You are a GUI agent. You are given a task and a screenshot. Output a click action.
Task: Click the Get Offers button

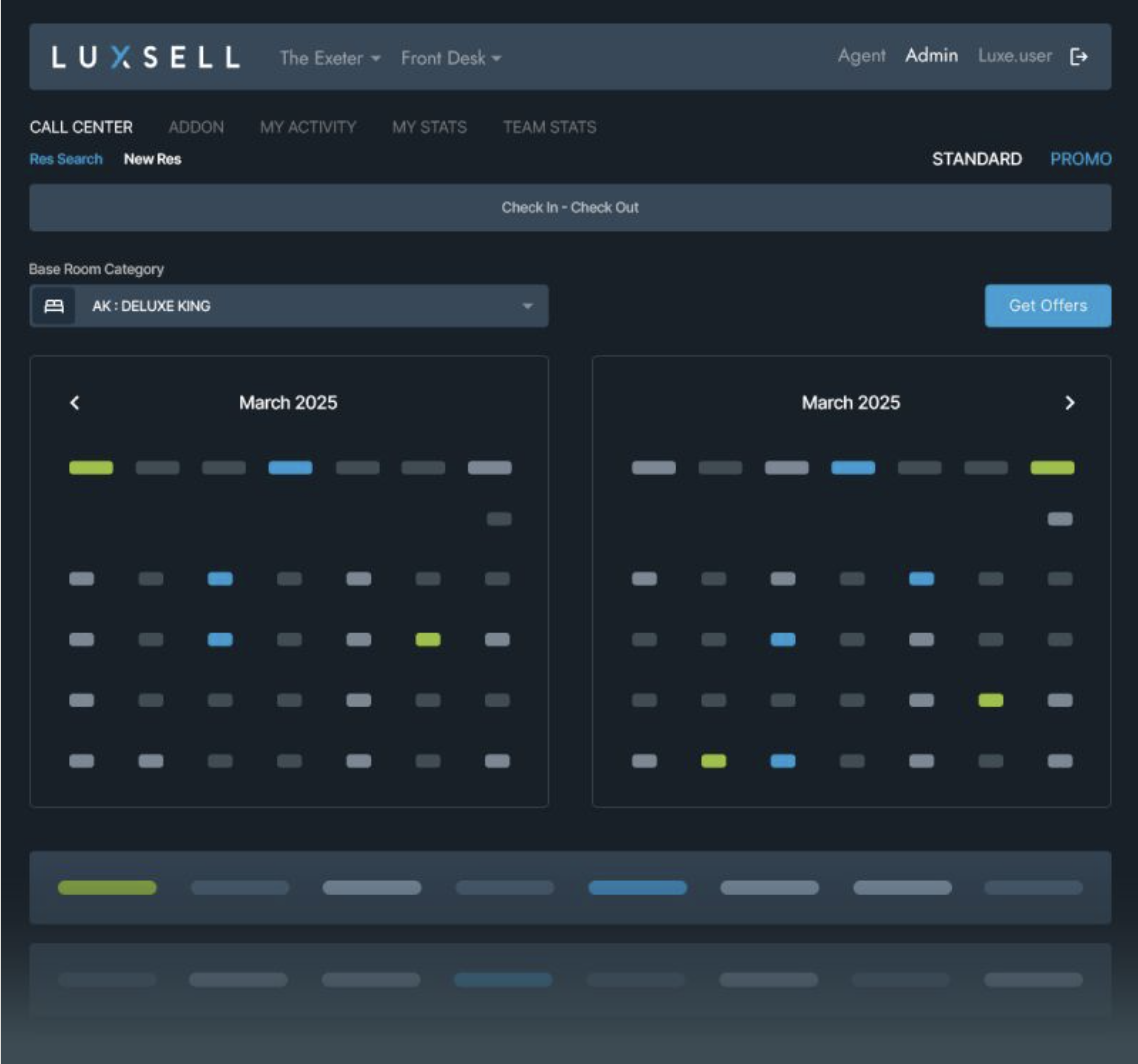[1048, 306]
